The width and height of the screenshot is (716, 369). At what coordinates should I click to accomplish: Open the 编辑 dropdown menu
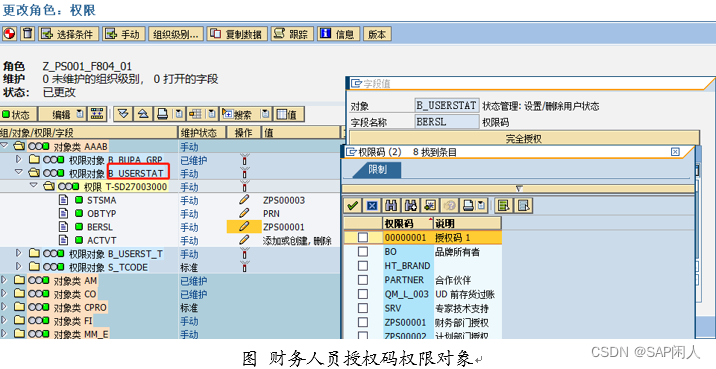63,114
